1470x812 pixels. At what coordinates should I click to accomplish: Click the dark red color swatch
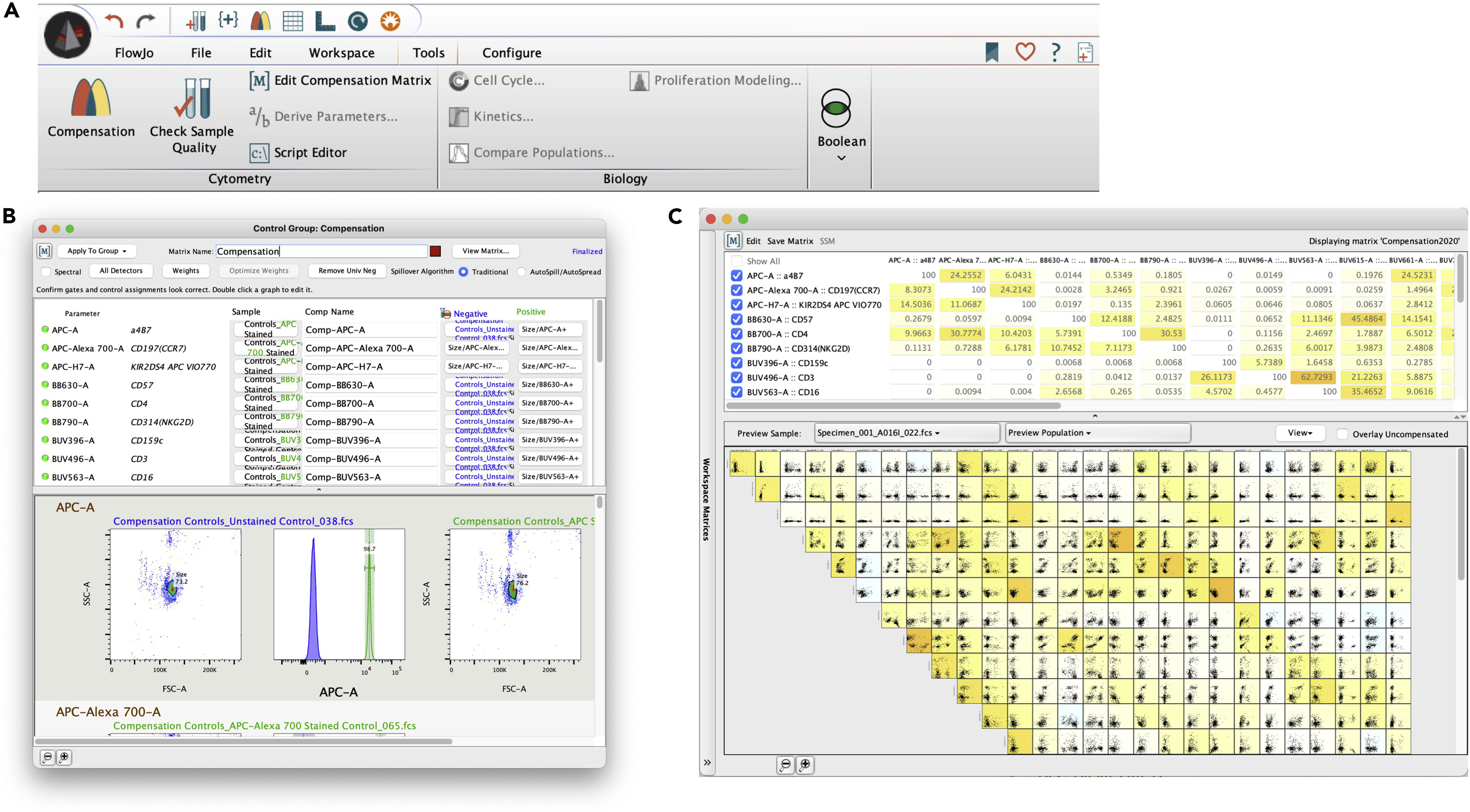tap(435, 251)
